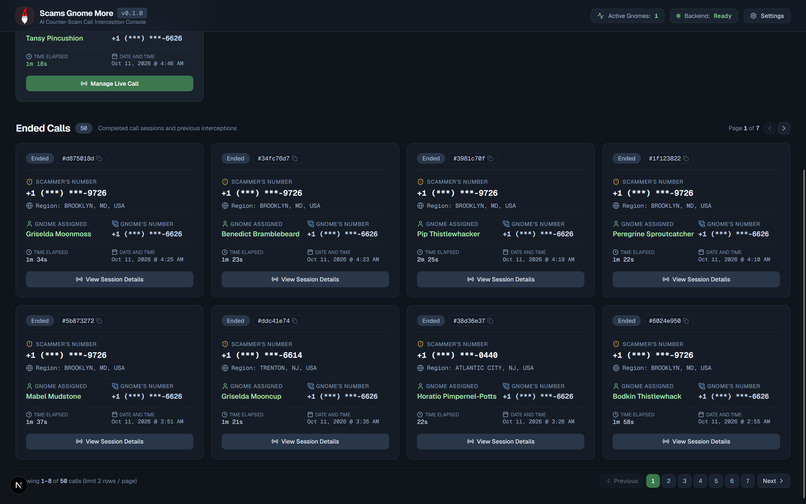The image size is (806, 504).
Task: Copy session ID #1f123822
Action: [686, 158]
